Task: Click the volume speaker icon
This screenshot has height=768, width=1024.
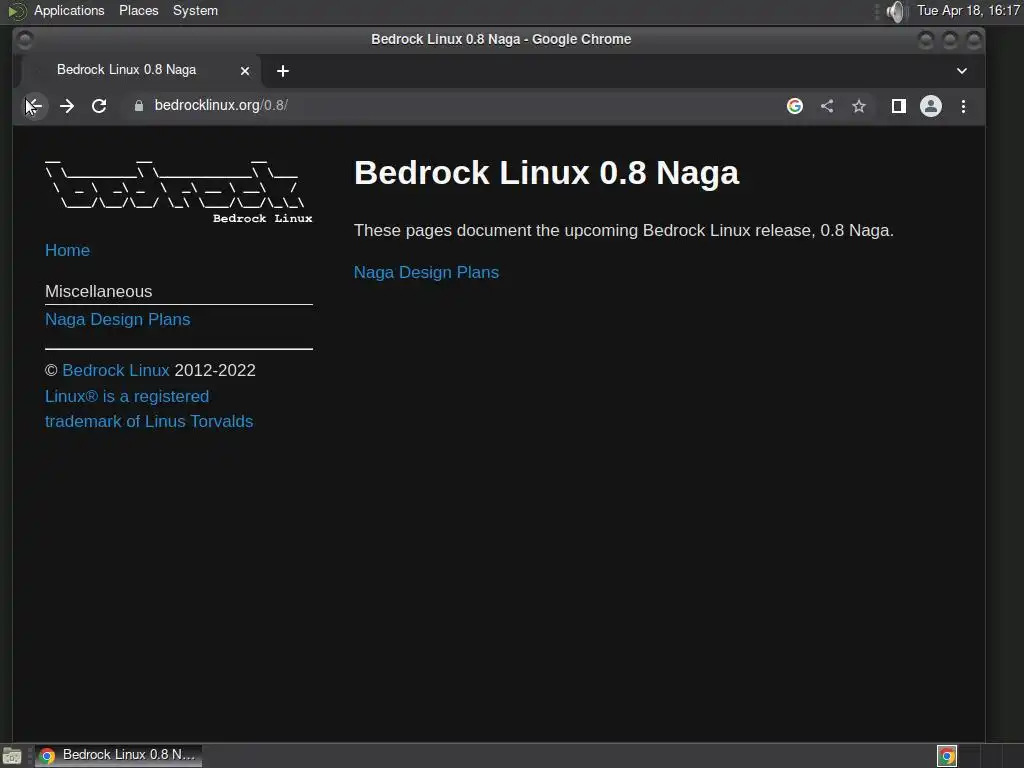Action: (897, 11)
